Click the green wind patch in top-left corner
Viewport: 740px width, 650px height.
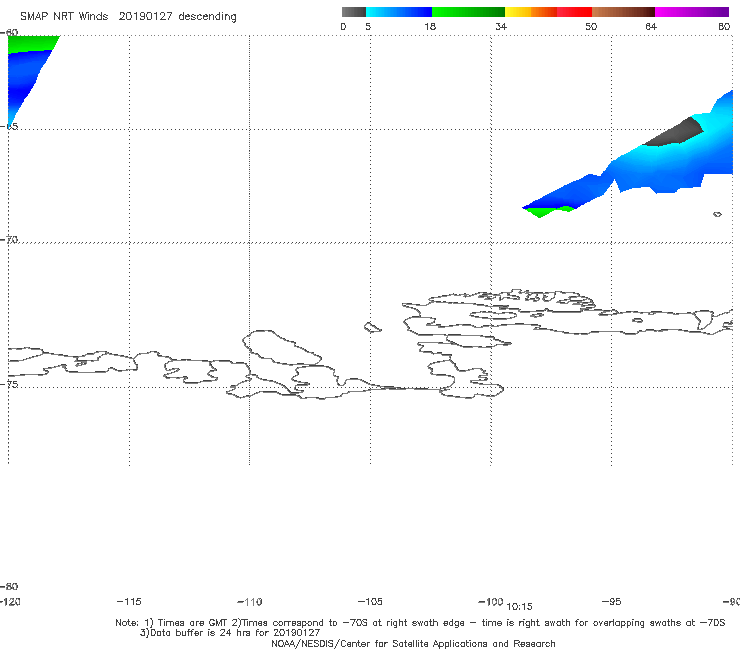point(32,43)
